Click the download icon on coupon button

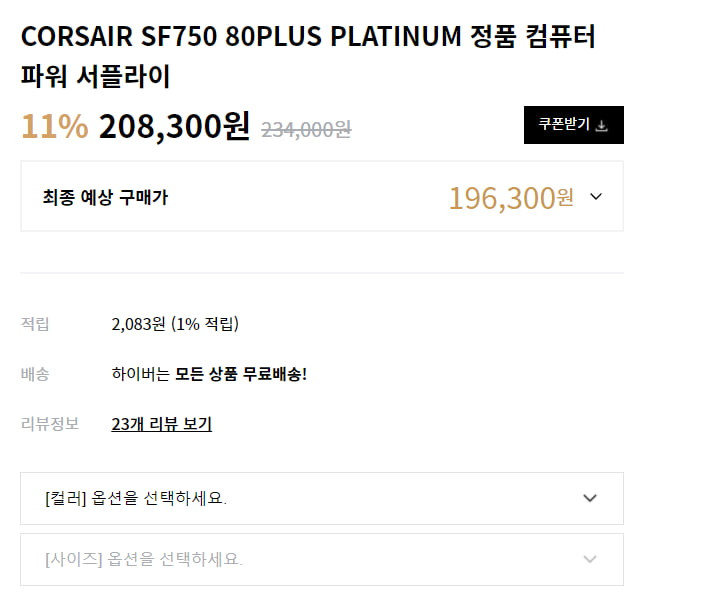click(x=602, y=126)
